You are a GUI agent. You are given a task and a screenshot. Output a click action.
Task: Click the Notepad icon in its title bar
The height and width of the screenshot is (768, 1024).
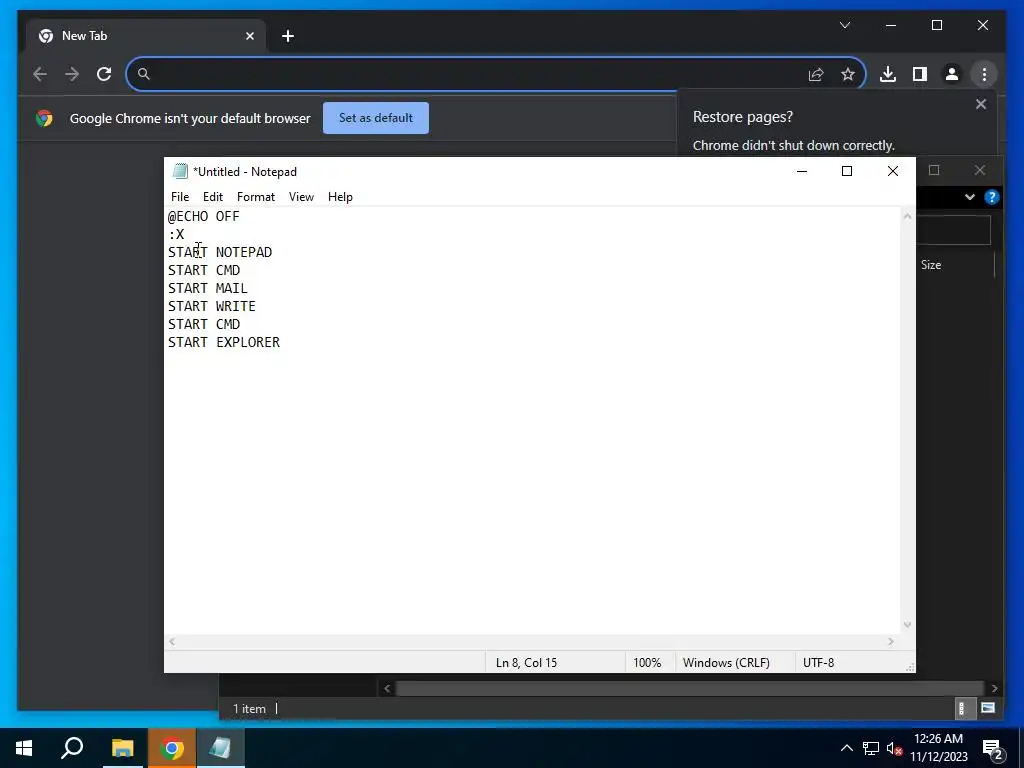tap(180, 171)
